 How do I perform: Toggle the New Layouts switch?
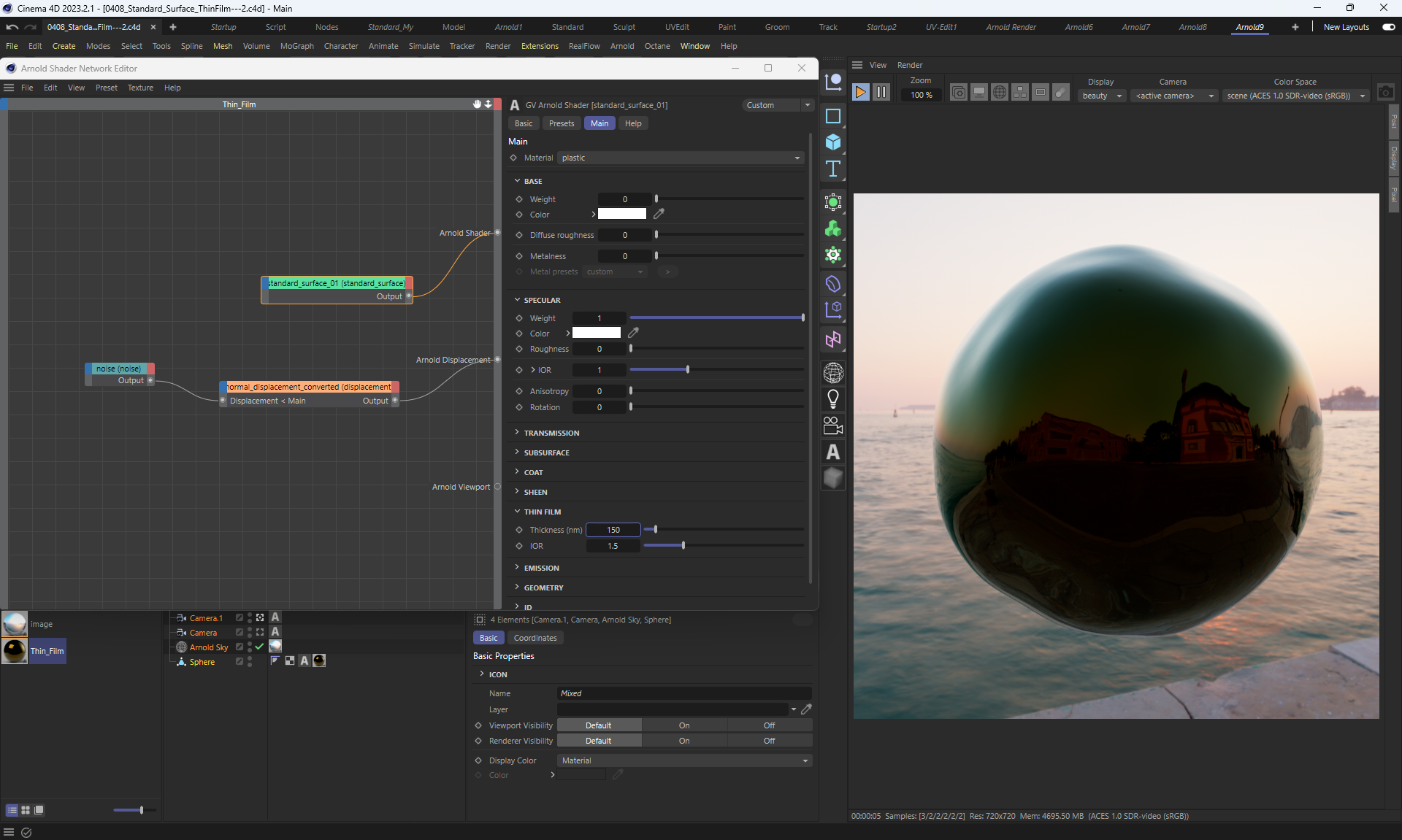[1388, 27]
